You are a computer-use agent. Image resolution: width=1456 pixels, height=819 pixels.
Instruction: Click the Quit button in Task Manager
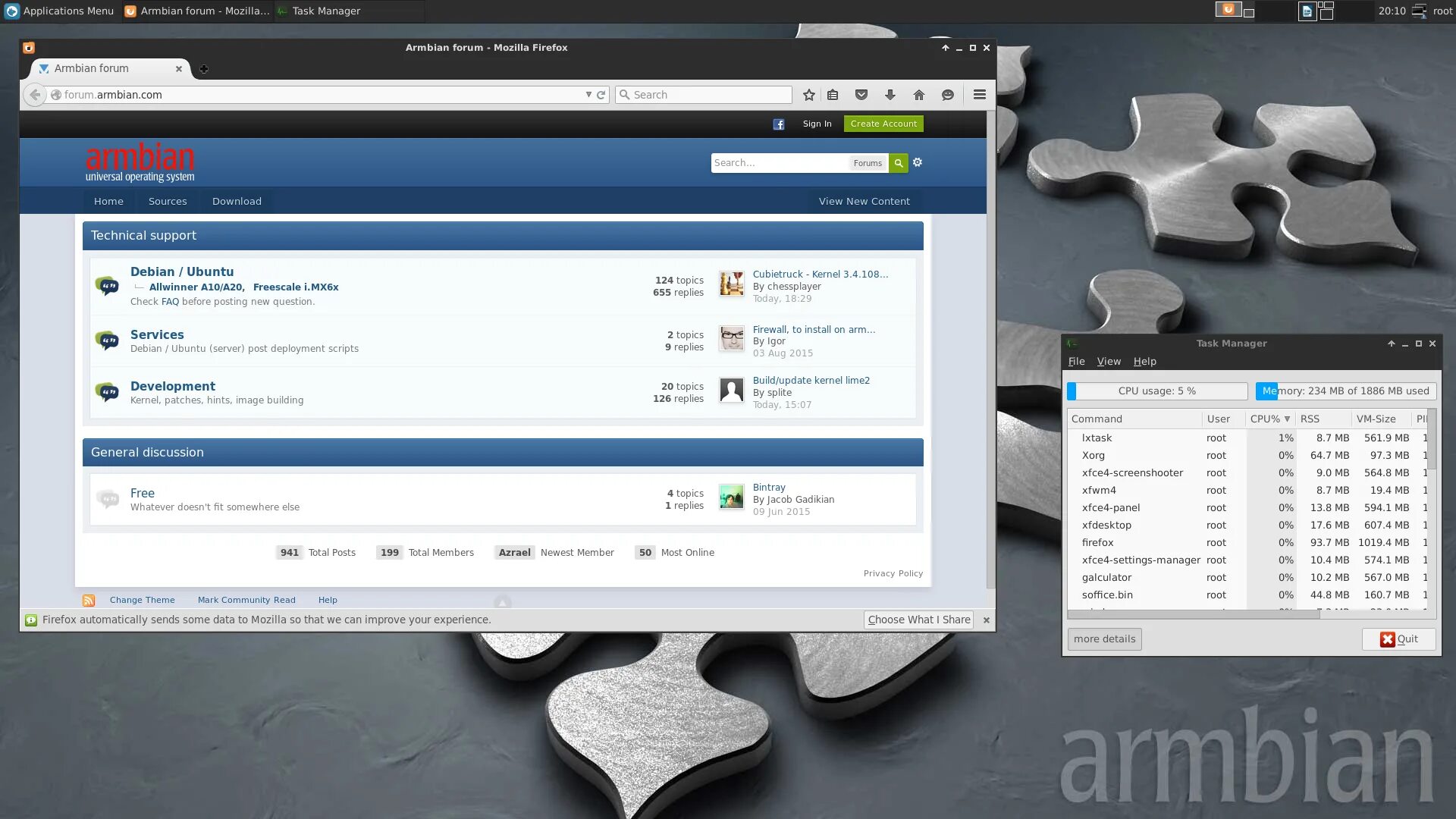[1398, 638]
